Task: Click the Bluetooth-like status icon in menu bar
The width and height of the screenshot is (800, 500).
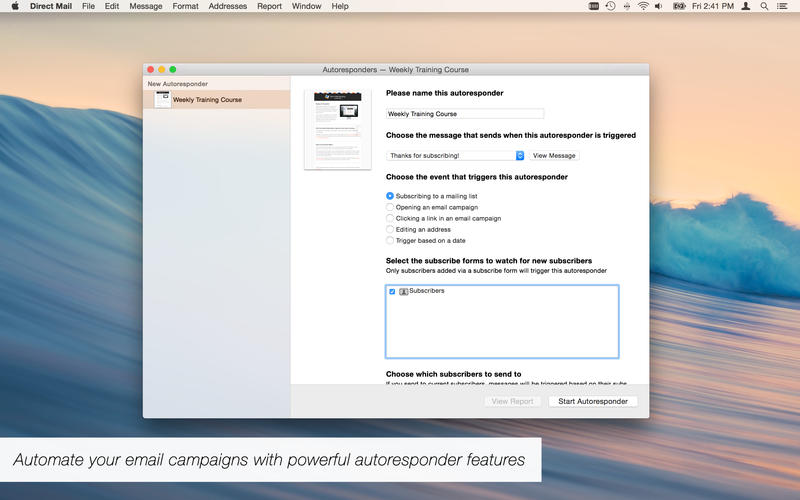Action: [x=627, y=6]
